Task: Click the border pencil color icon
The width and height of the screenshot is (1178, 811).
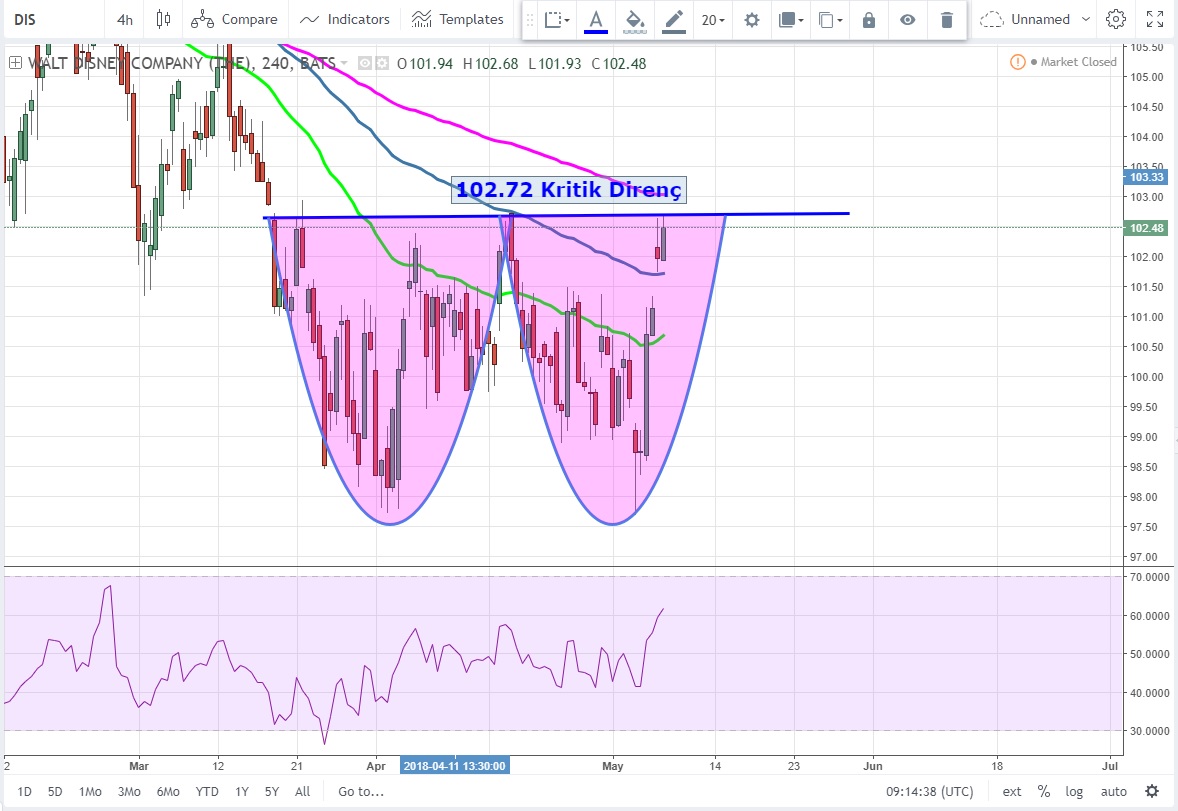Action: (x=674, y=20)
